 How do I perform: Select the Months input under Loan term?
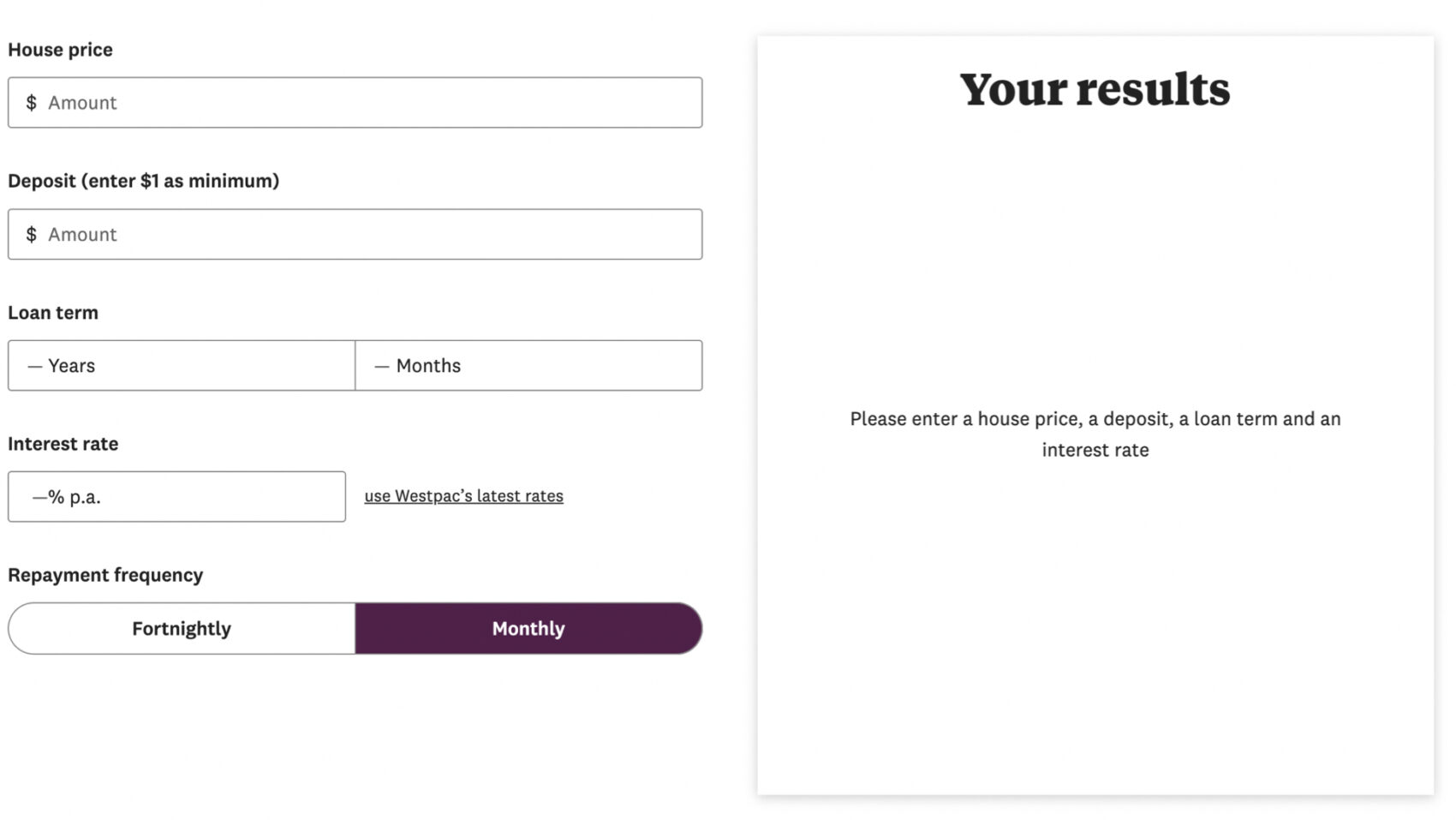pyautogui.click(x=529, y=365)
